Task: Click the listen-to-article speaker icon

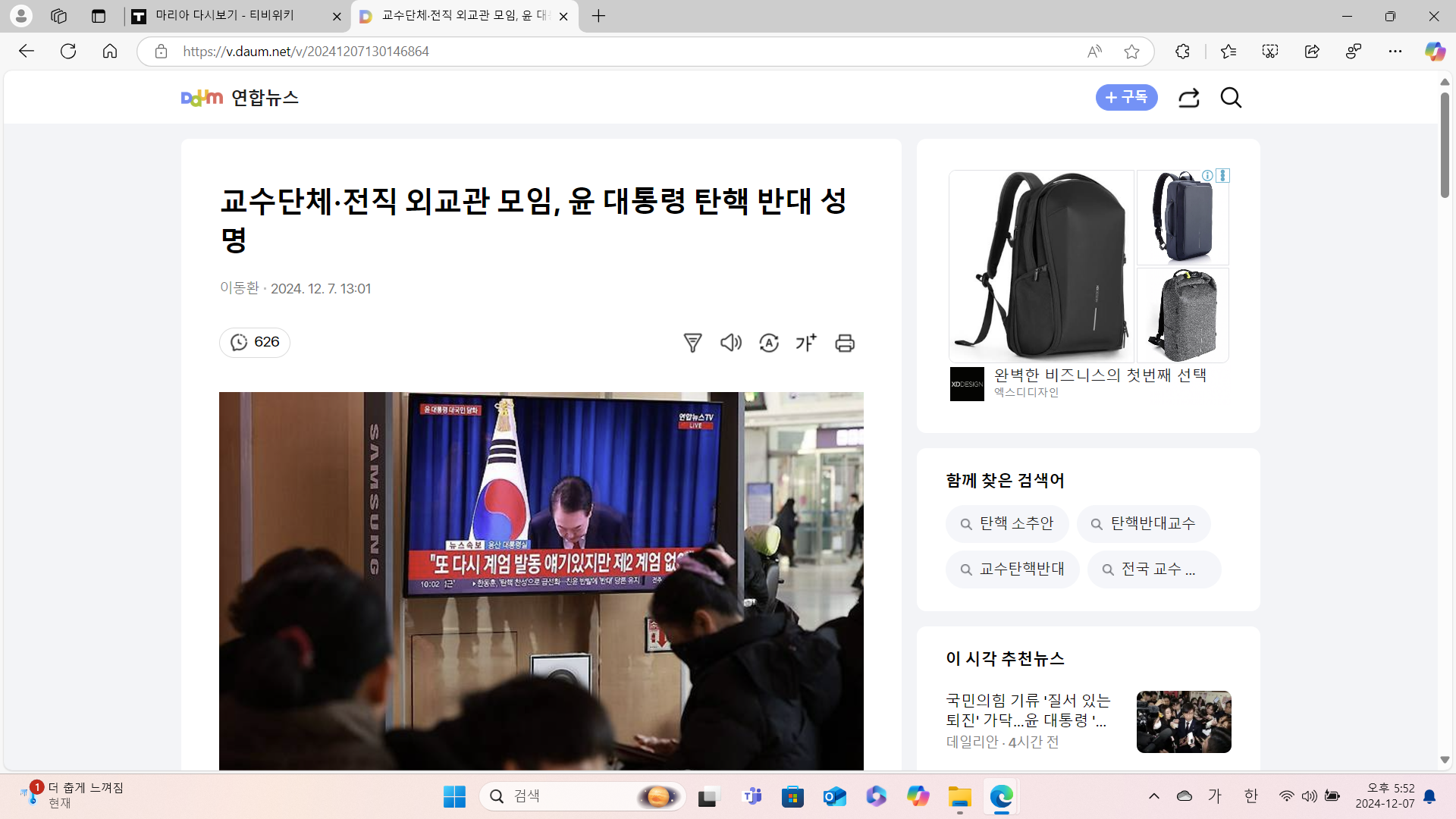Action: pos(731,343)
